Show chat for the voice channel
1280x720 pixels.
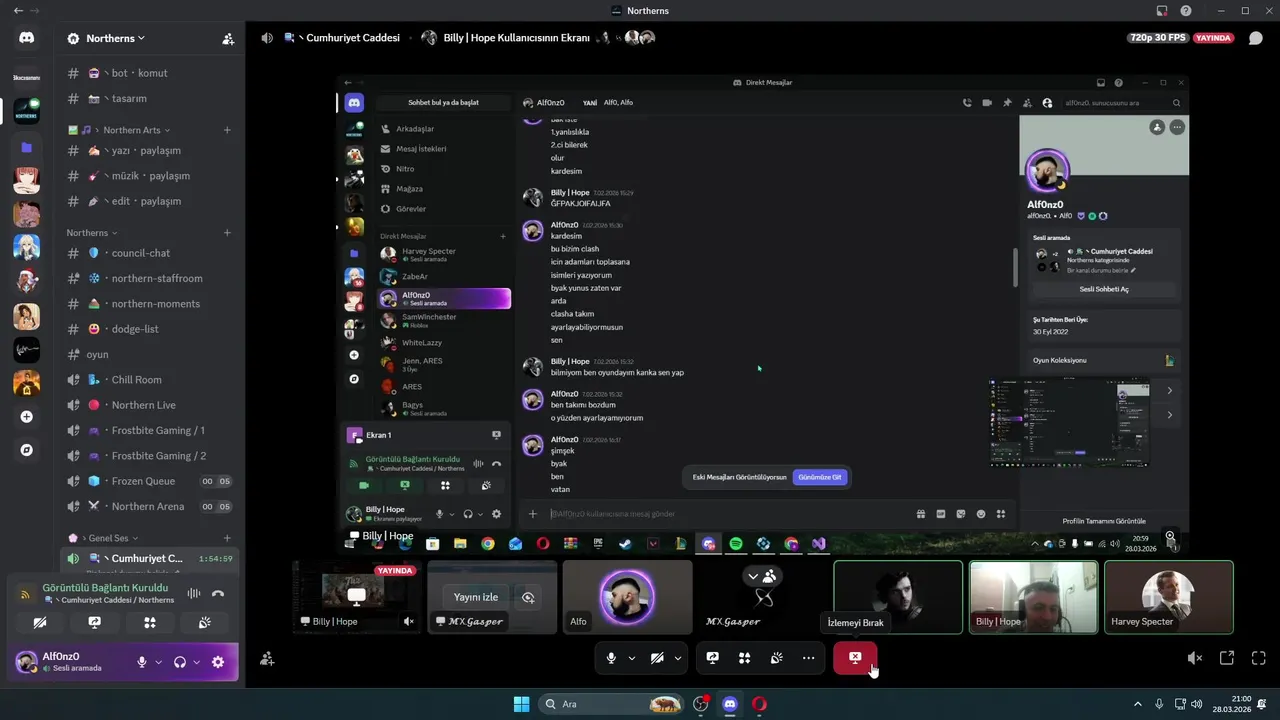1256,38
